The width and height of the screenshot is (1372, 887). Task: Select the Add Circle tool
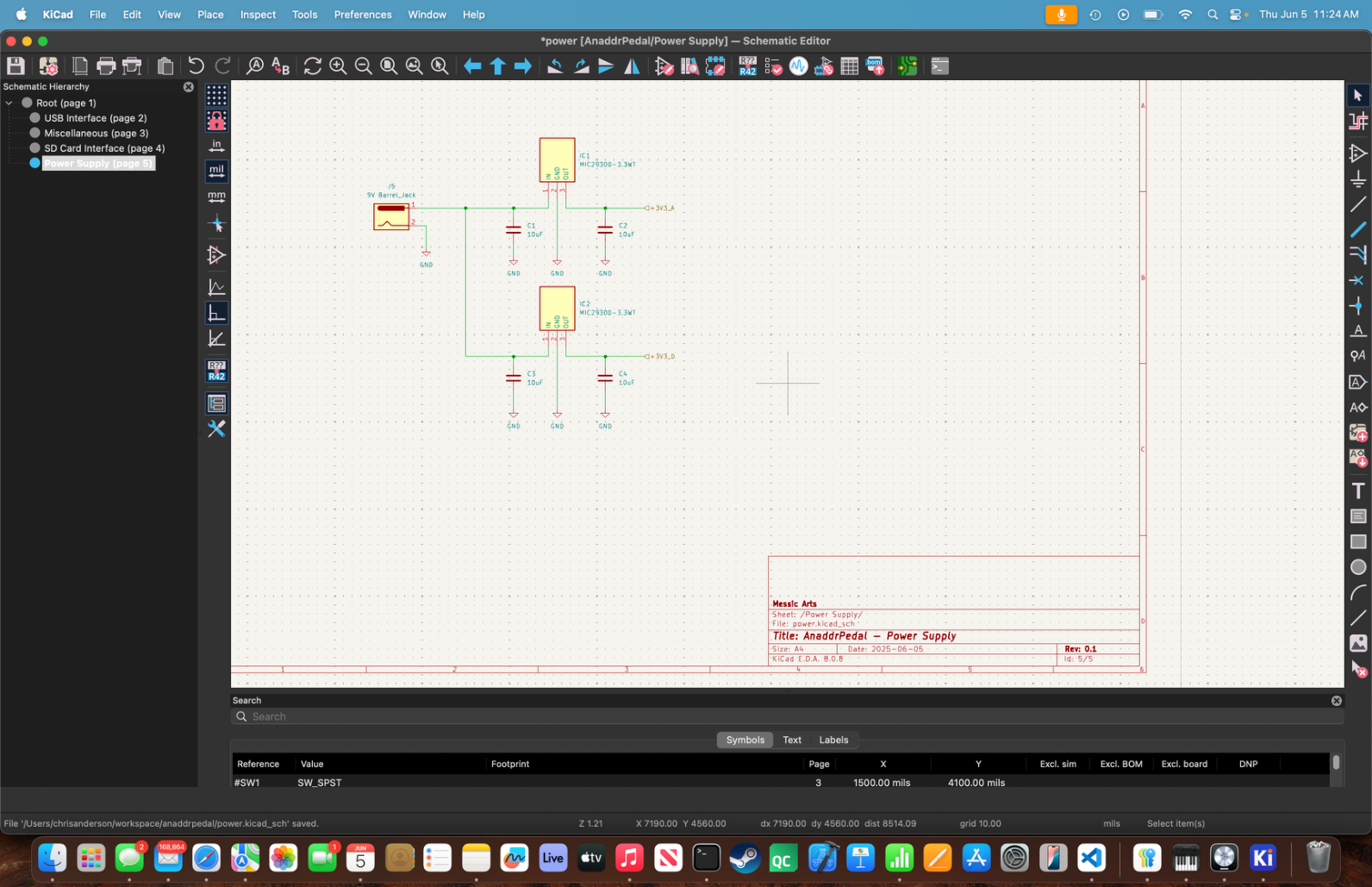point(1358,567)
